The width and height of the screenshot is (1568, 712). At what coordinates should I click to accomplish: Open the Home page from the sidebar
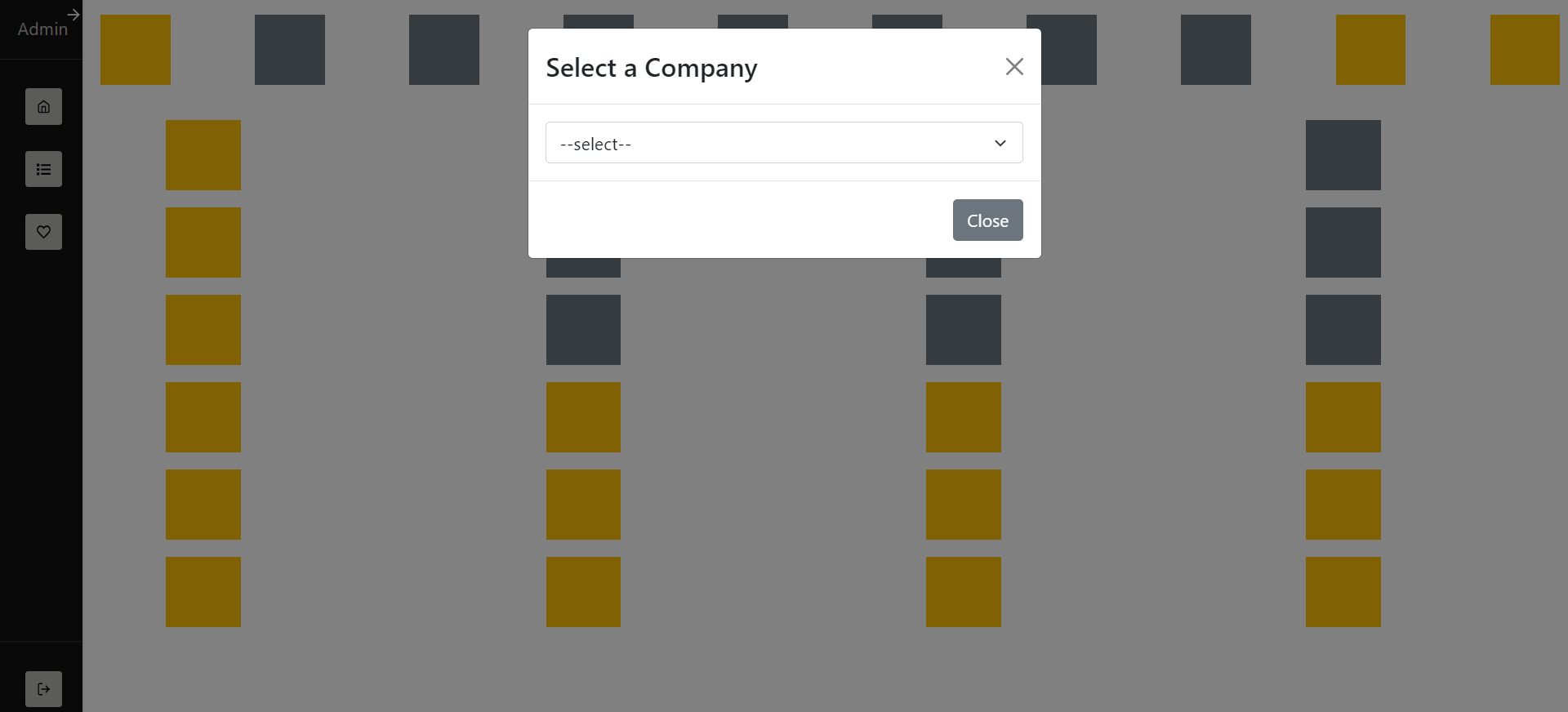click(42, 106)
